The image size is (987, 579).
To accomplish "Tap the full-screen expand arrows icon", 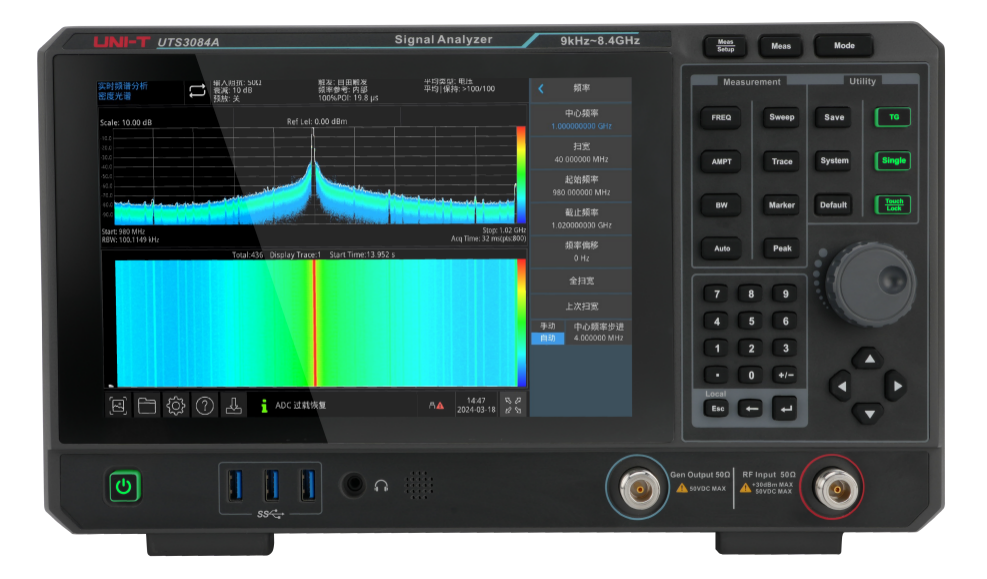I will (x=512, y=405).
